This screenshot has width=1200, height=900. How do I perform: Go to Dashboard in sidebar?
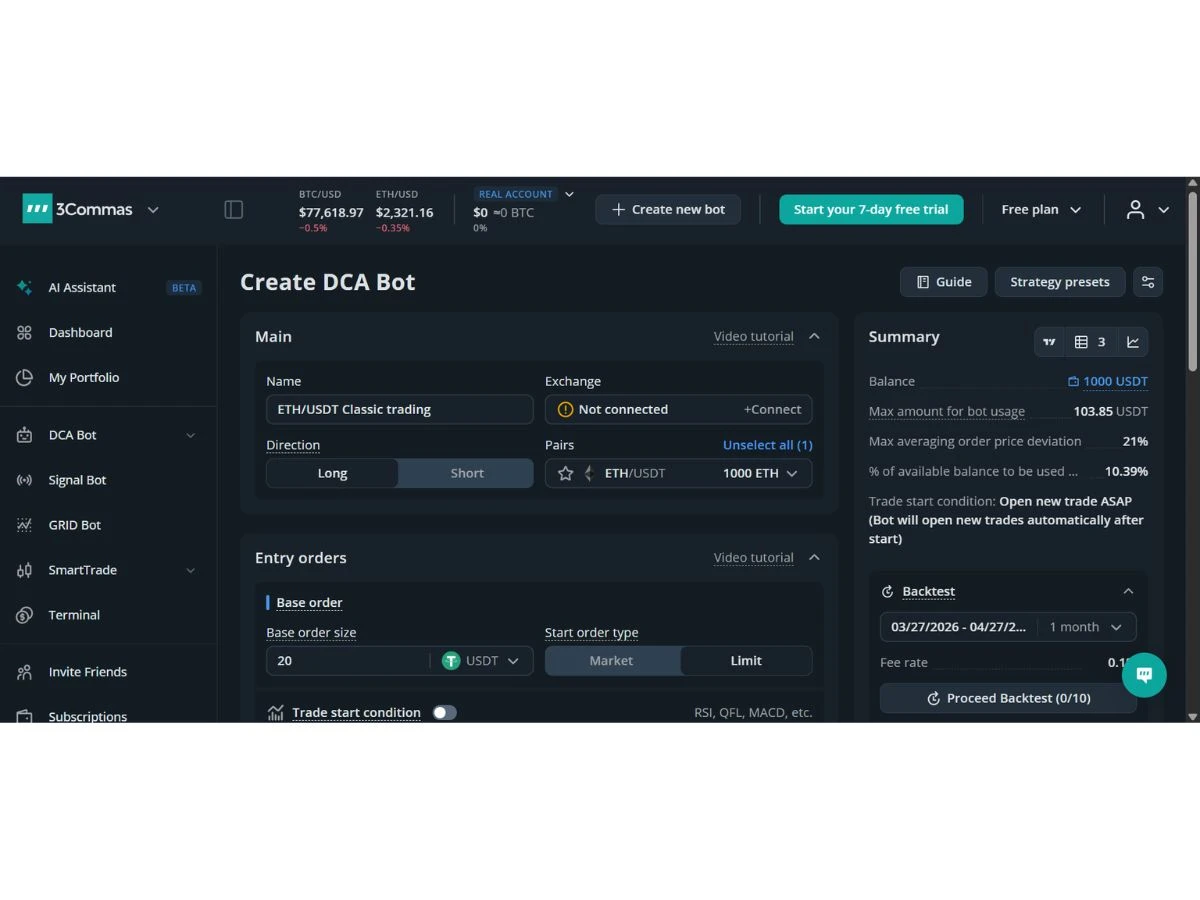tap(80, 332)
